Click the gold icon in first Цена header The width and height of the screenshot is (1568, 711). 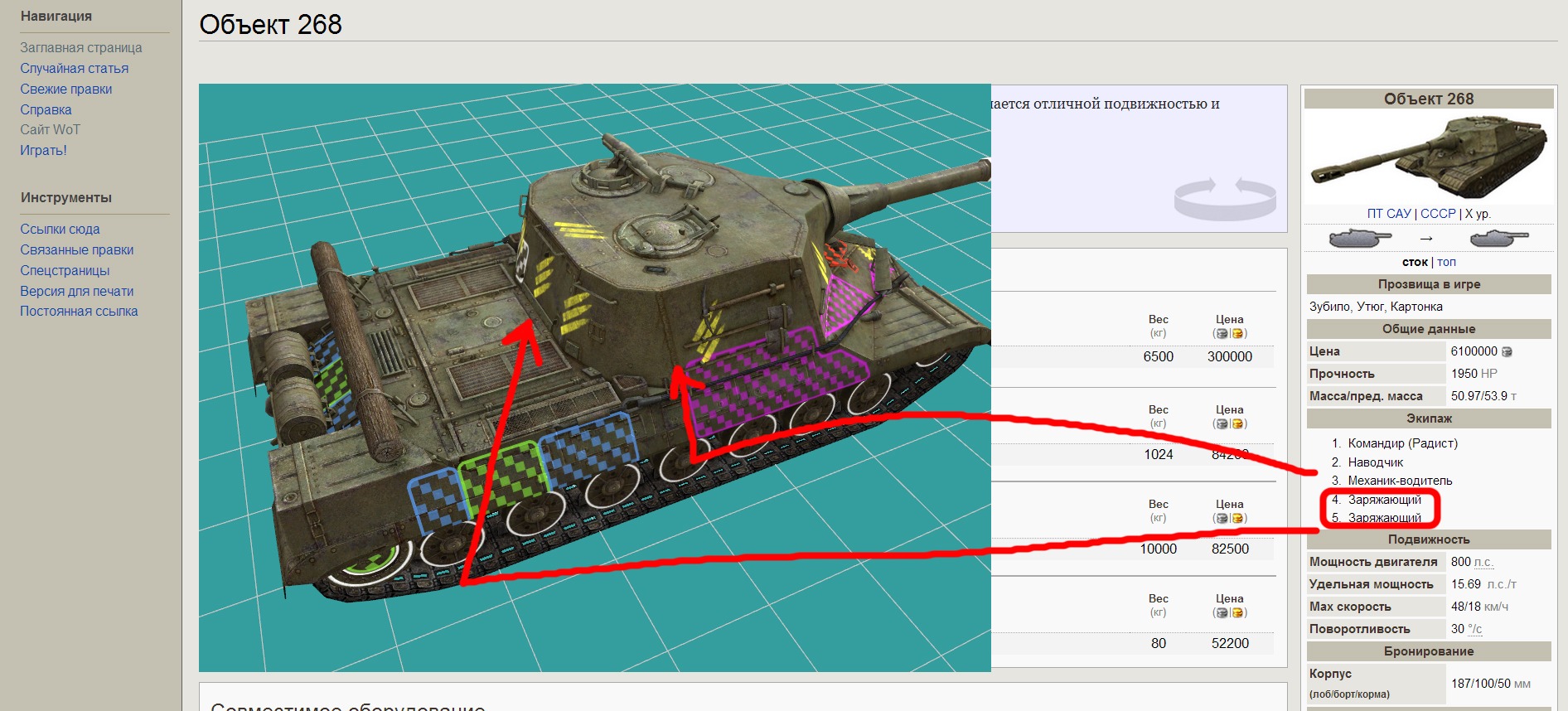(1237, 334)
